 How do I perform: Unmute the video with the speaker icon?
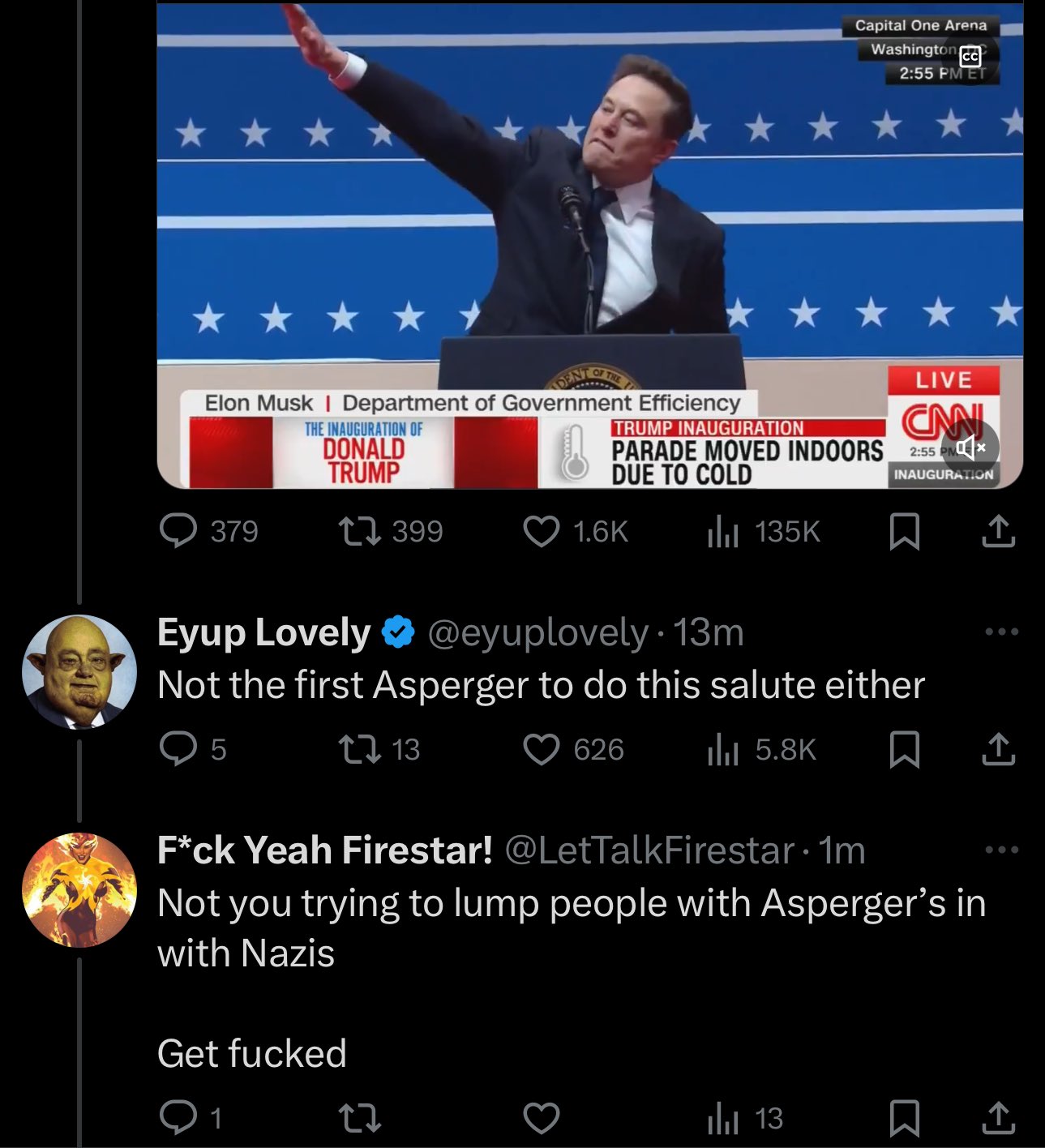point(970,448)
